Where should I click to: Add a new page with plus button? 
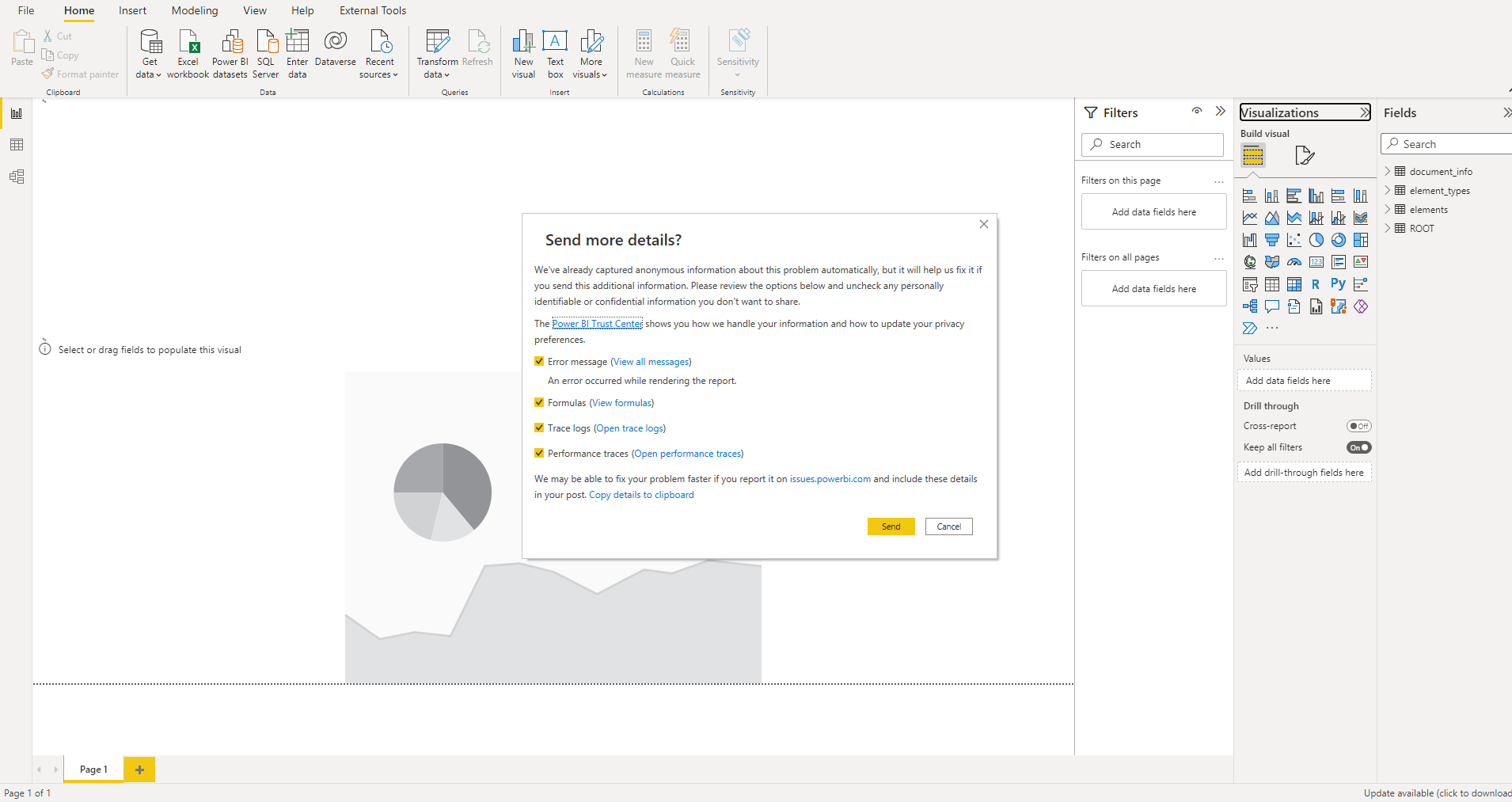(x=139, y=770)
